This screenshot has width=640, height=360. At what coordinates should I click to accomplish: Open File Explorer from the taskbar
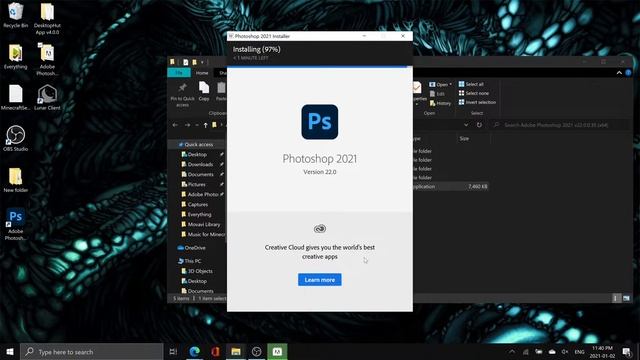[236, 351]
